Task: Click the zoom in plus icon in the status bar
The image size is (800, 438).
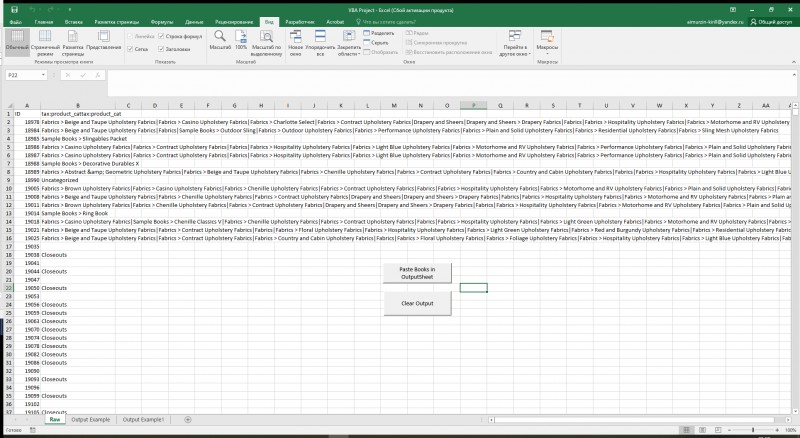Action: [x=777, y=430]
